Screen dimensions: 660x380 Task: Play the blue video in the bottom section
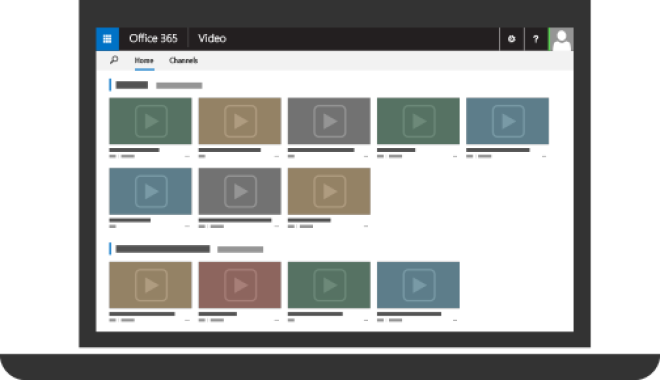[x=418, y=285]
